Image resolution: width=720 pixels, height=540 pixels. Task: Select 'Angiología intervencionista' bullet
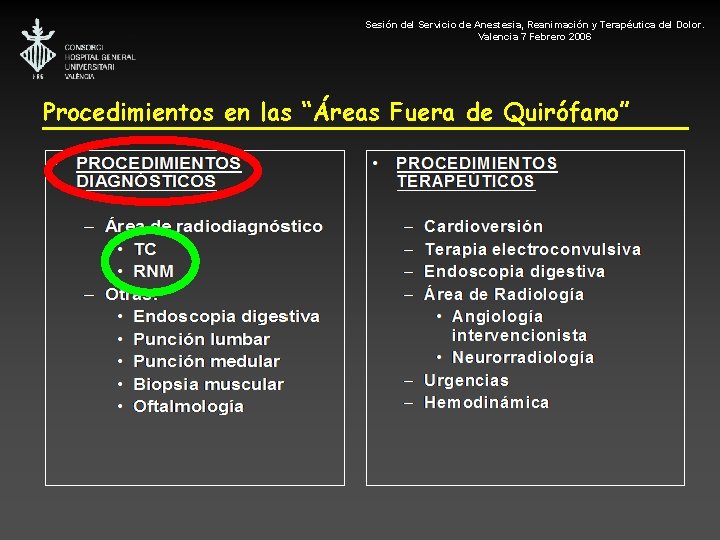(519, 326)
